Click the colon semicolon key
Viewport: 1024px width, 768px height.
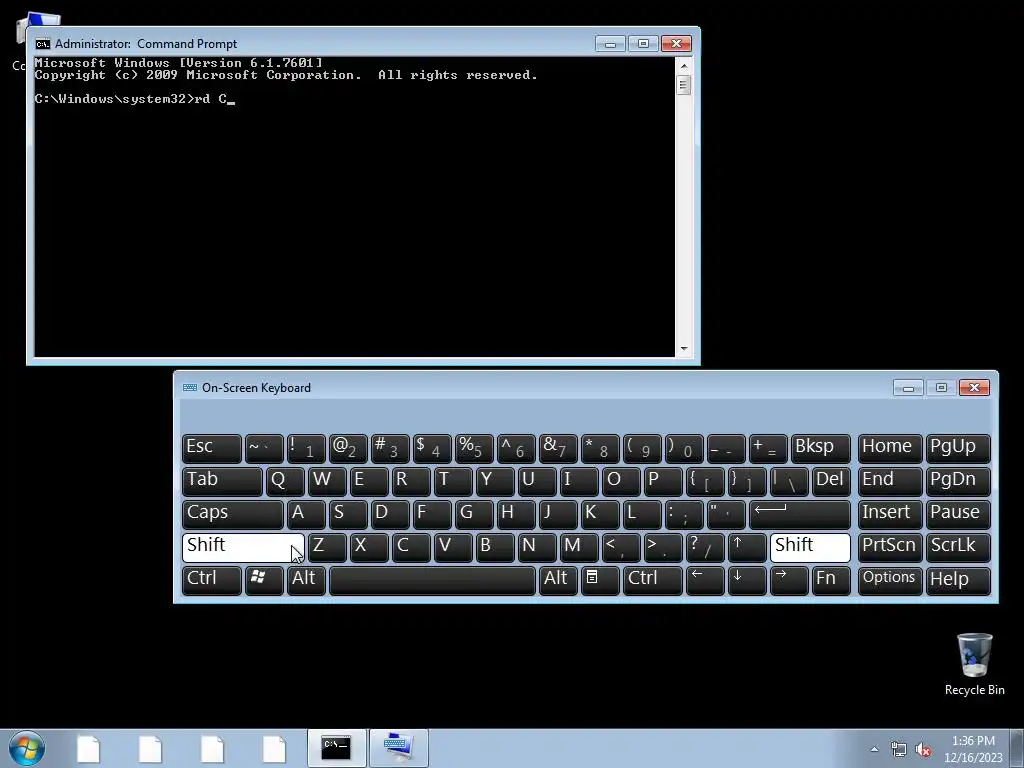click(x=684, y=514)
